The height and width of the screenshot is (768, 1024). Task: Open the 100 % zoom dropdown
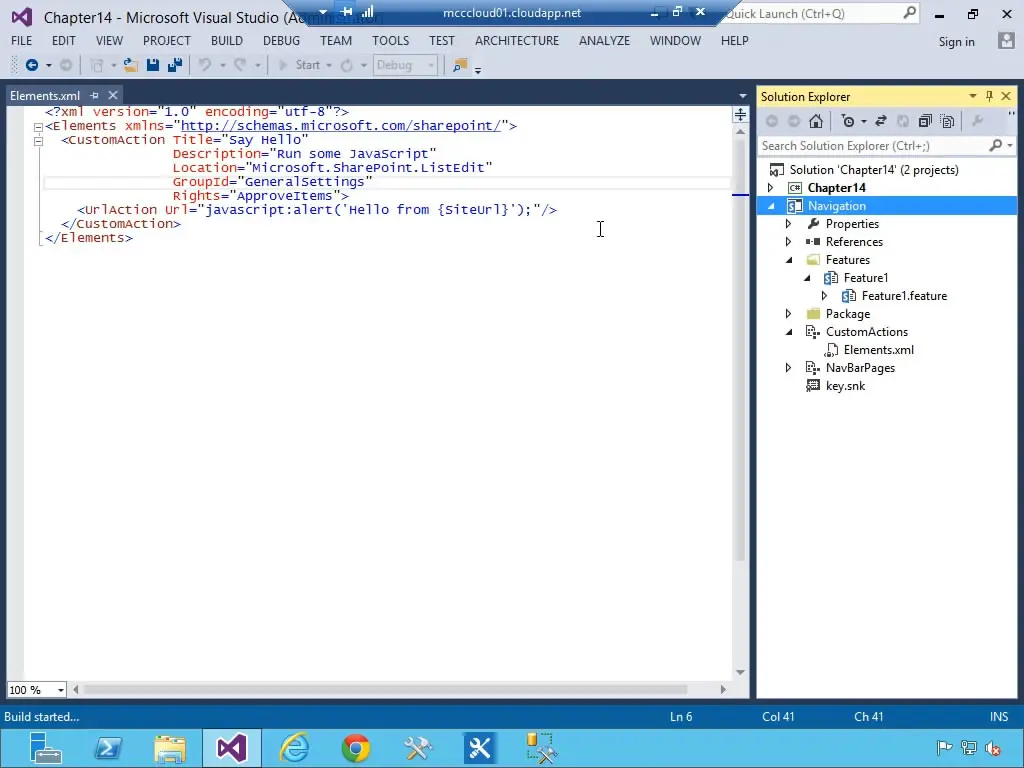(60, 690)
